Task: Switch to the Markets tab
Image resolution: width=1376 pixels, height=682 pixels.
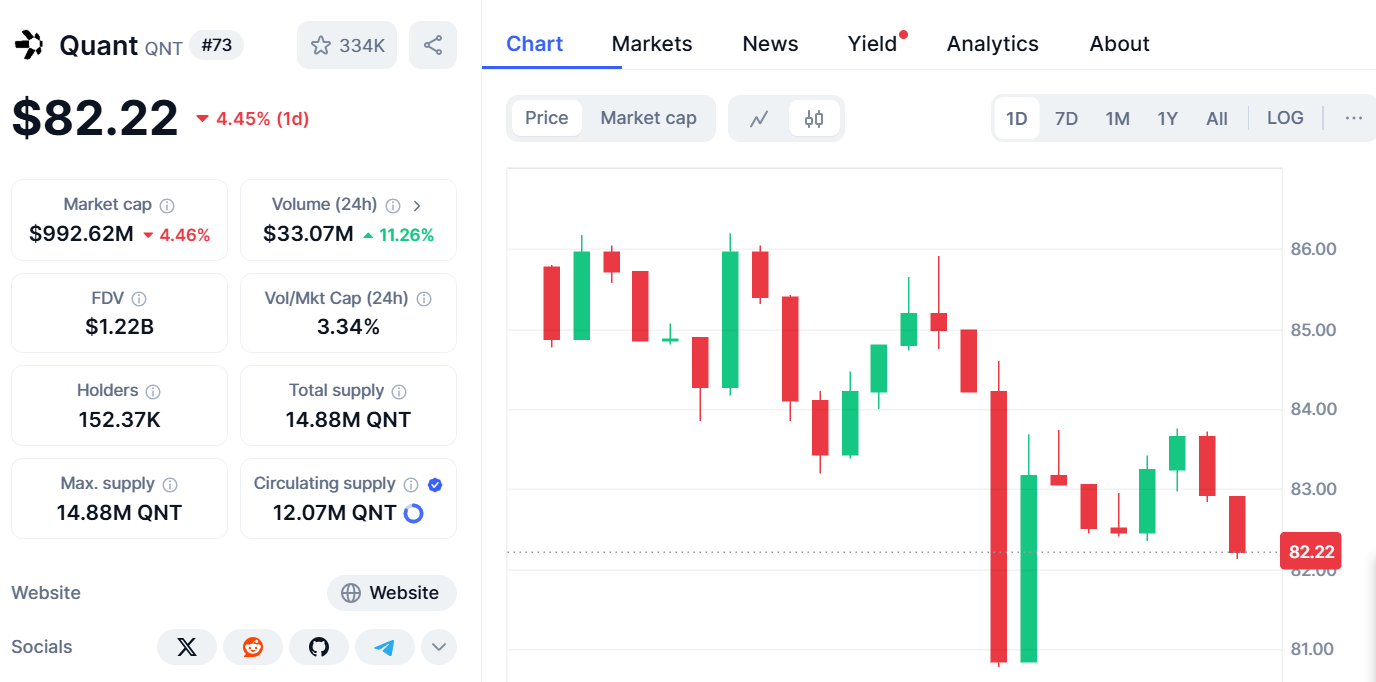Action: (x=652, y=43)
